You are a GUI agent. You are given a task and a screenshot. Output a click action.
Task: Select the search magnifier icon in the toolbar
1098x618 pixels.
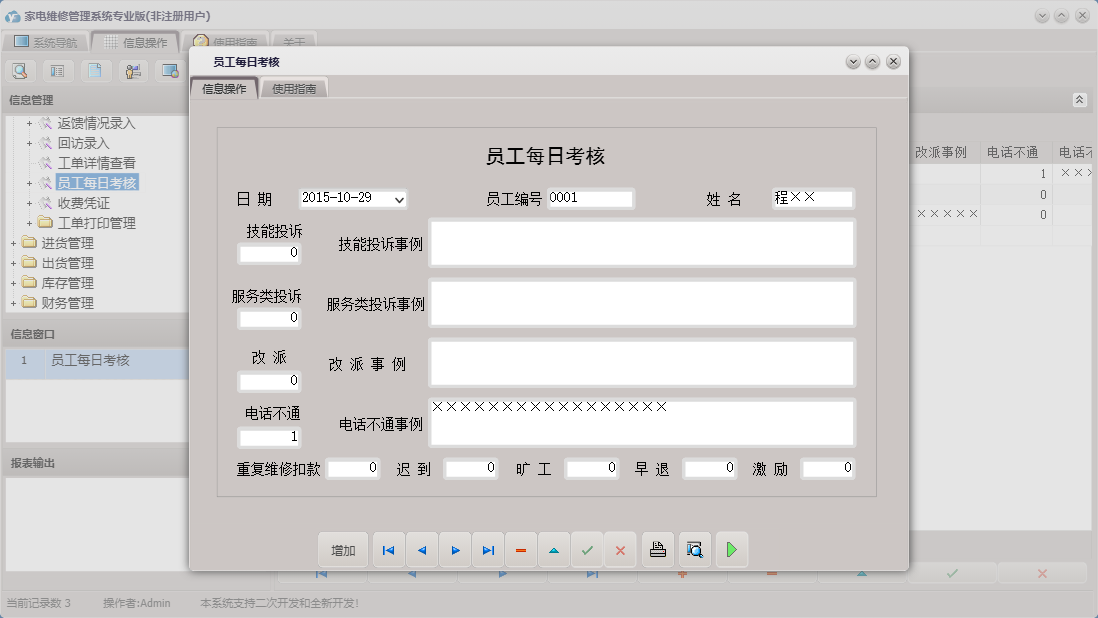pyautogui.click(x=20, y=71)
